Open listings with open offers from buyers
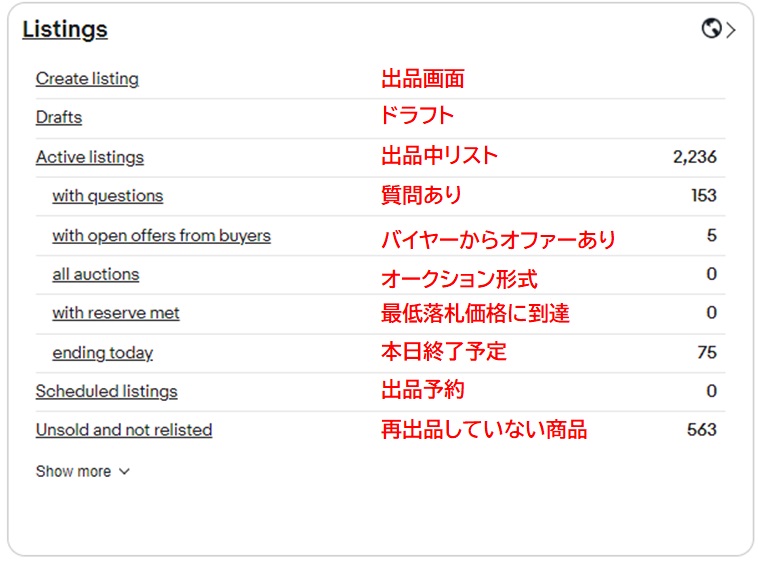Viewport: 758px width, 562px height. pyautogui.click(x=161, y=236)
